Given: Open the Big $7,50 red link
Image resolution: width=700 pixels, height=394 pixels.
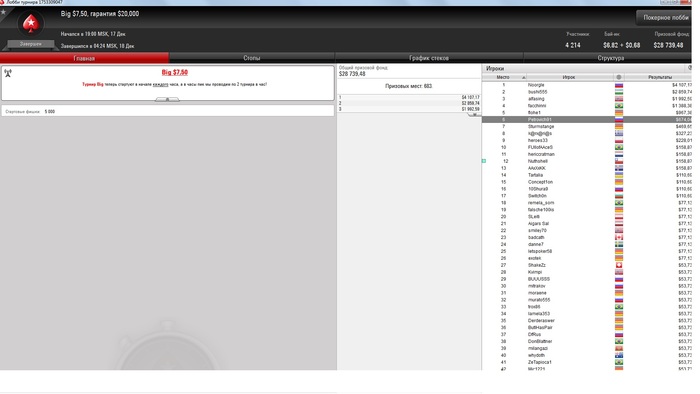Looking at the screenshot, I should coord(175,72).
